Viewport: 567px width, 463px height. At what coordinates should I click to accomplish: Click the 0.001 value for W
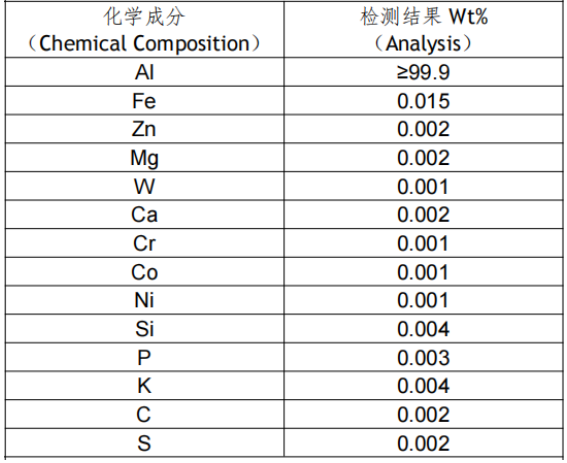[x=423, y=186]
